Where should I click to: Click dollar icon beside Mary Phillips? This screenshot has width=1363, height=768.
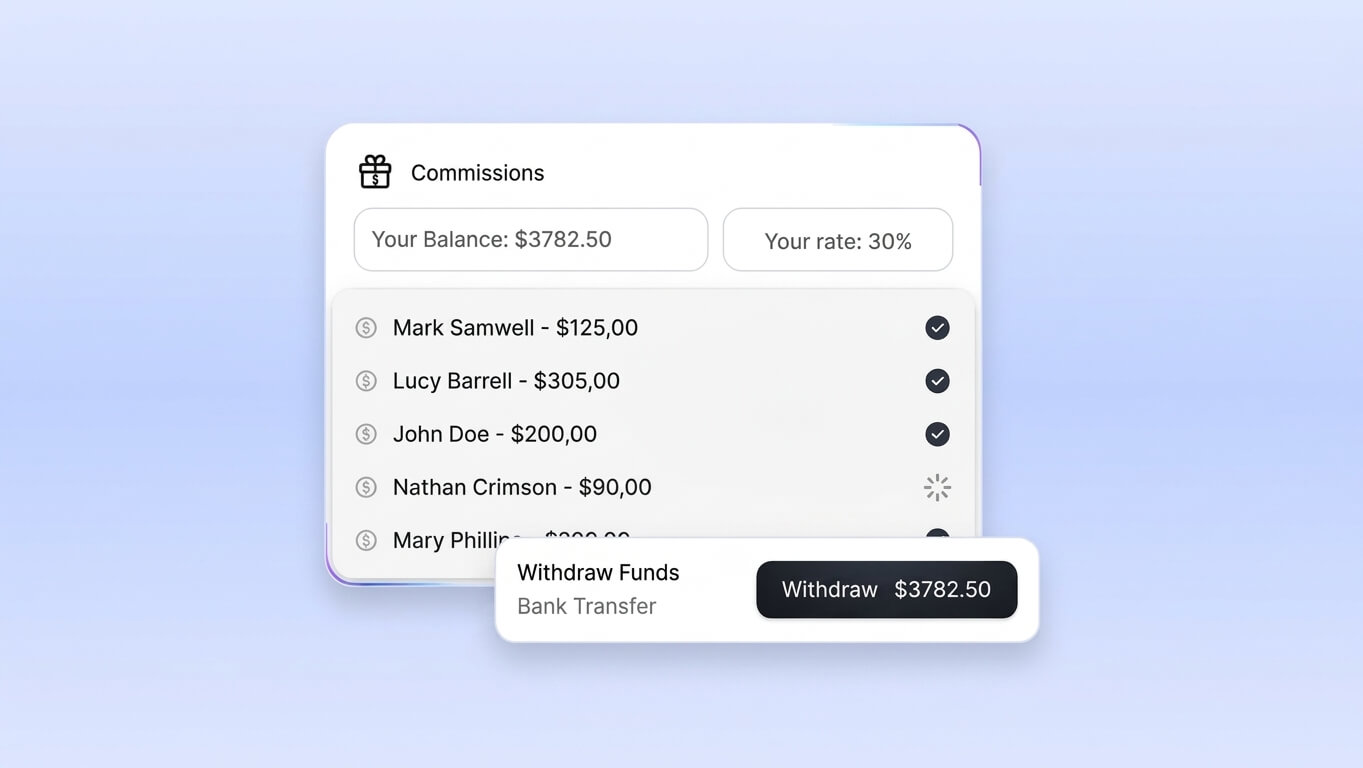pos(366,540)
